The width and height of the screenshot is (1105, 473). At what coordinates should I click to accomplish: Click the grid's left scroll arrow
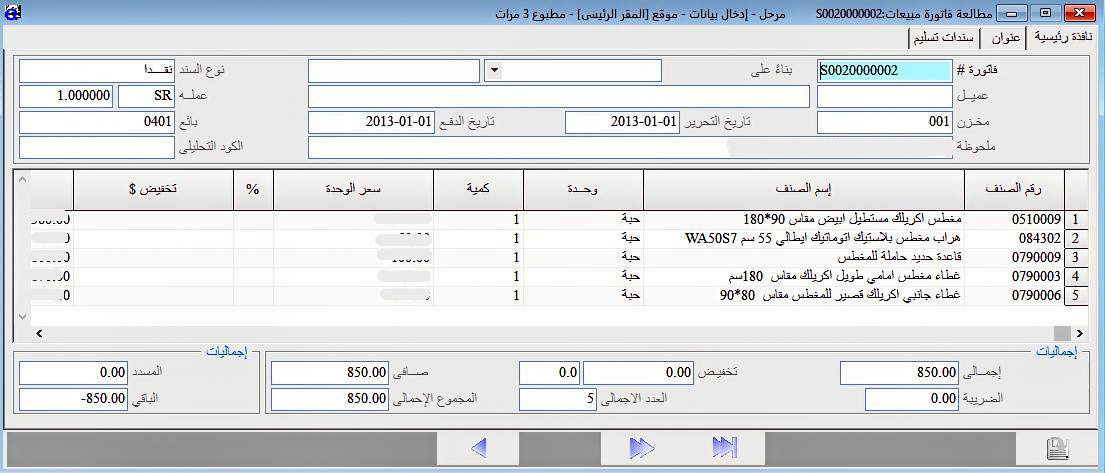(x=39, y=332)
